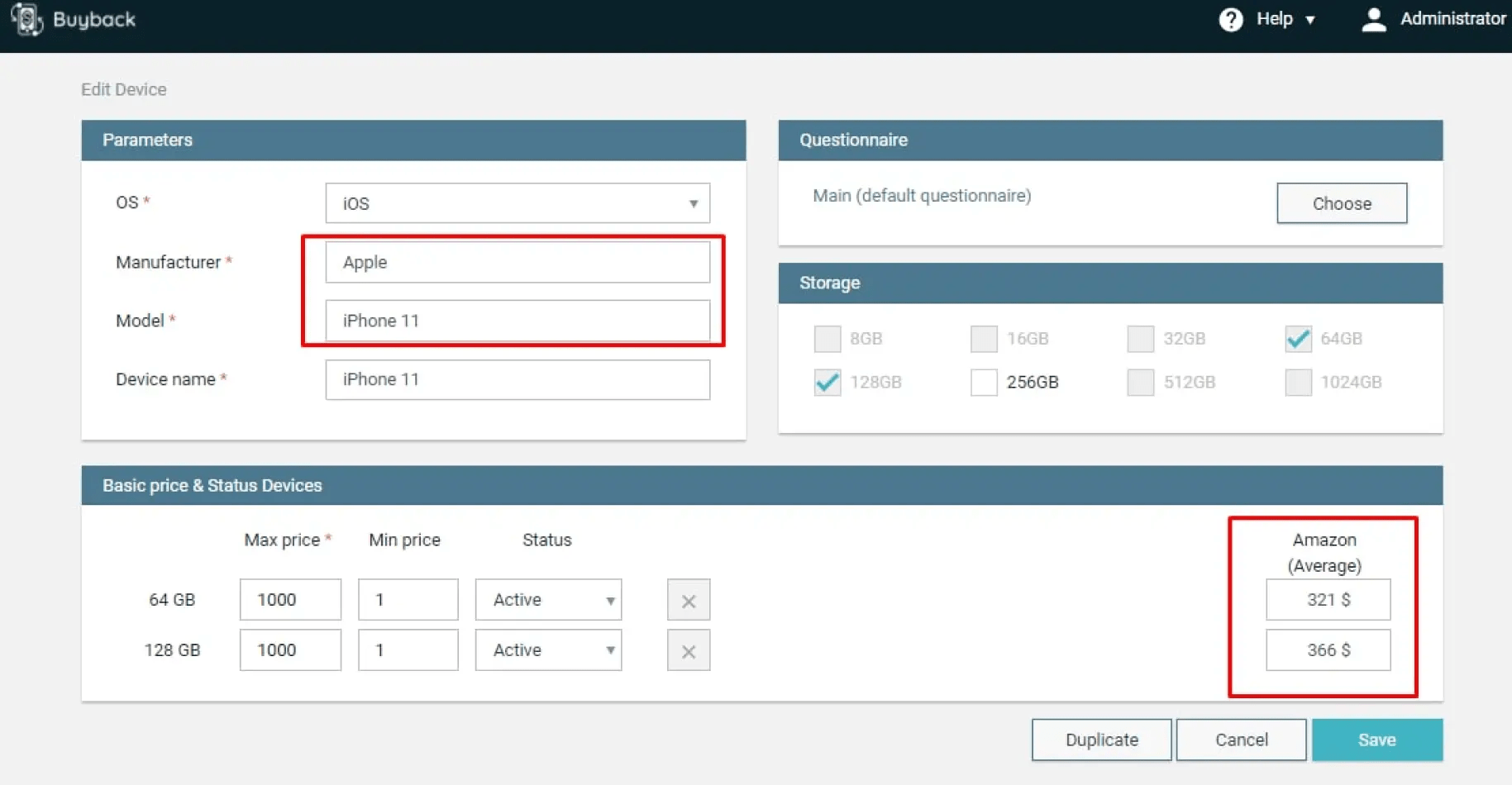Viewport: 1512px width, 785px height.
Task: Click the Manufacturer field containing Apple
Action: click(518, 262)
